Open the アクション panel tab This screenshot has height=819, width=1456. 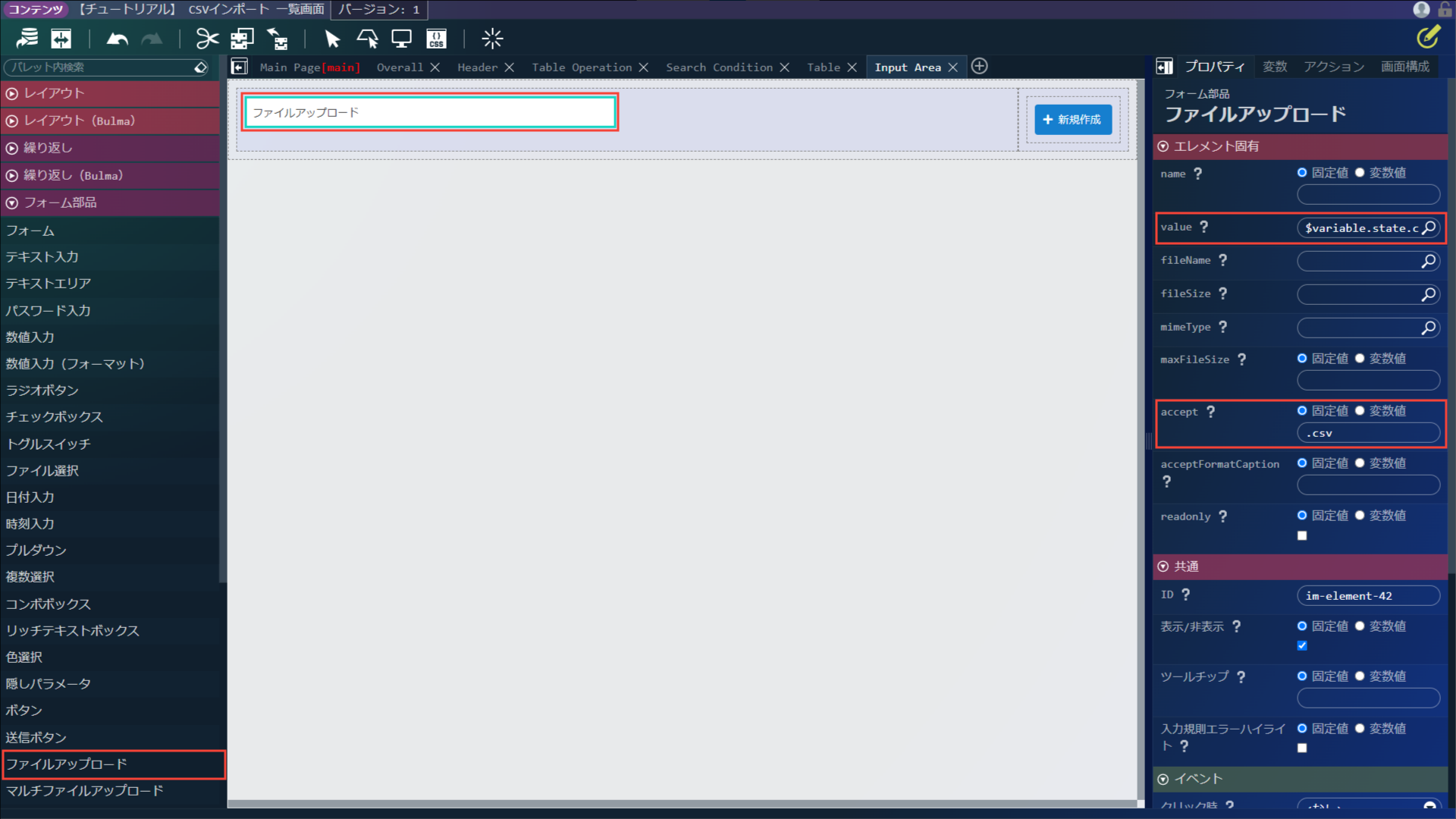point(1334,67)
